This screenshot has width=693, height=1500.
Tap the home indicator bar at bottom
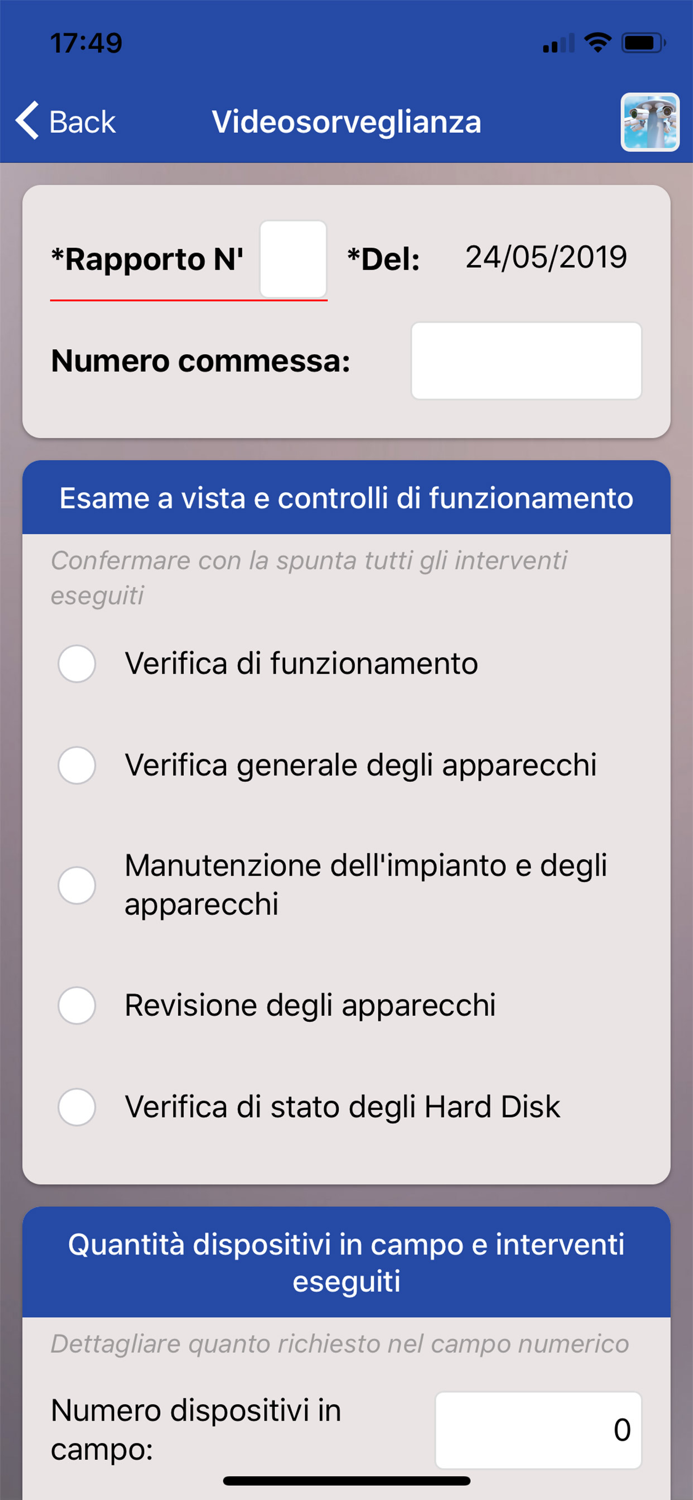346,1481
